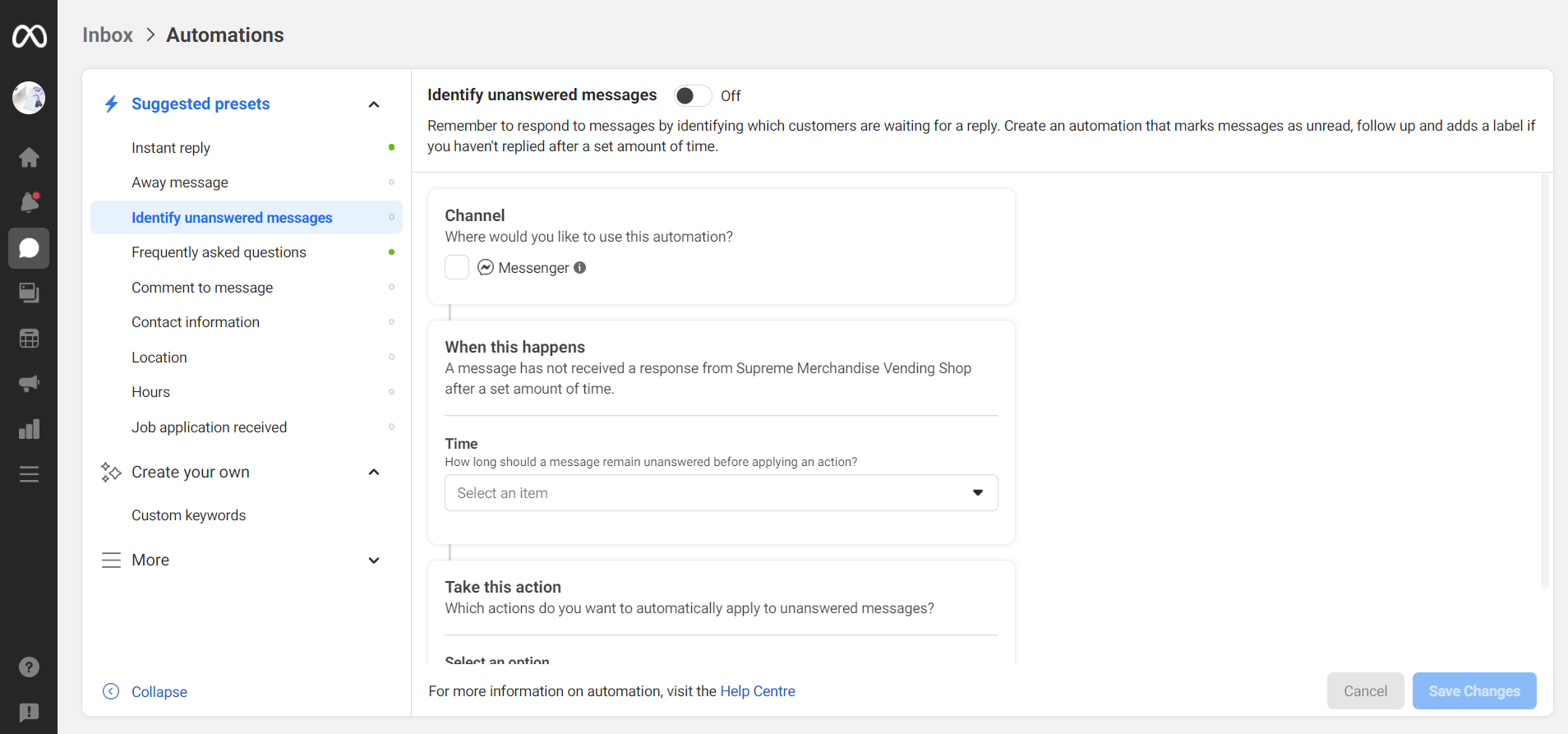The image size is (1568, 734).
Task: Select Job application received preset
Action: (247, 427)
